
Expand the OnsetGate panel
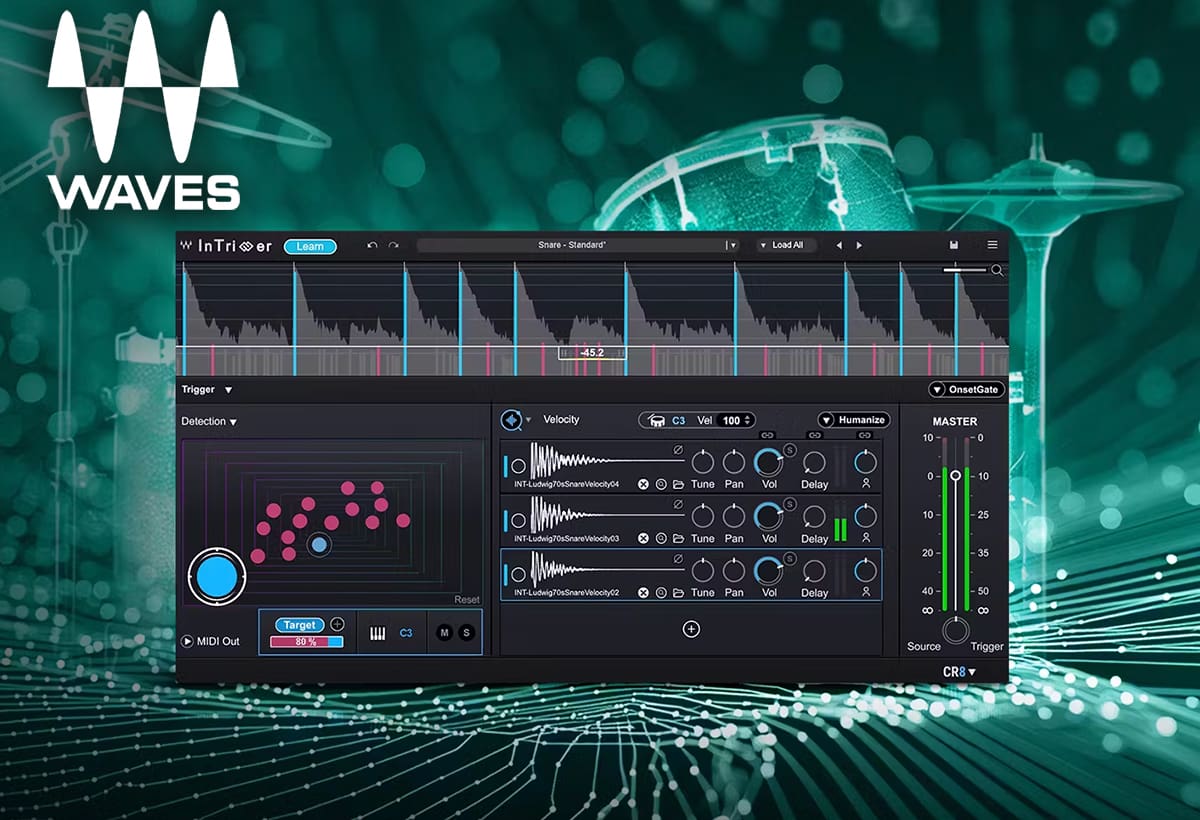point(966,390)
